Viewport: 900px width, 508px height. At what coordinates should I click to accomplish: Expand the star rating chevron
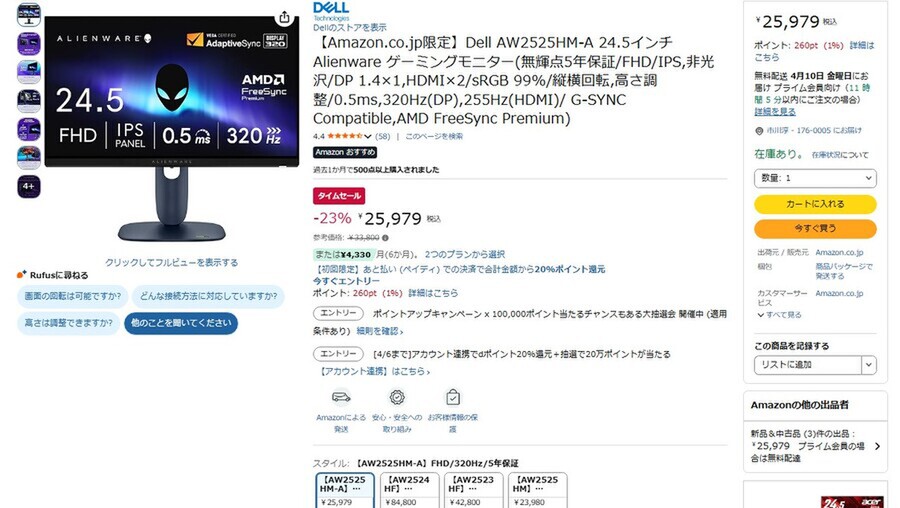coord(368,137)
